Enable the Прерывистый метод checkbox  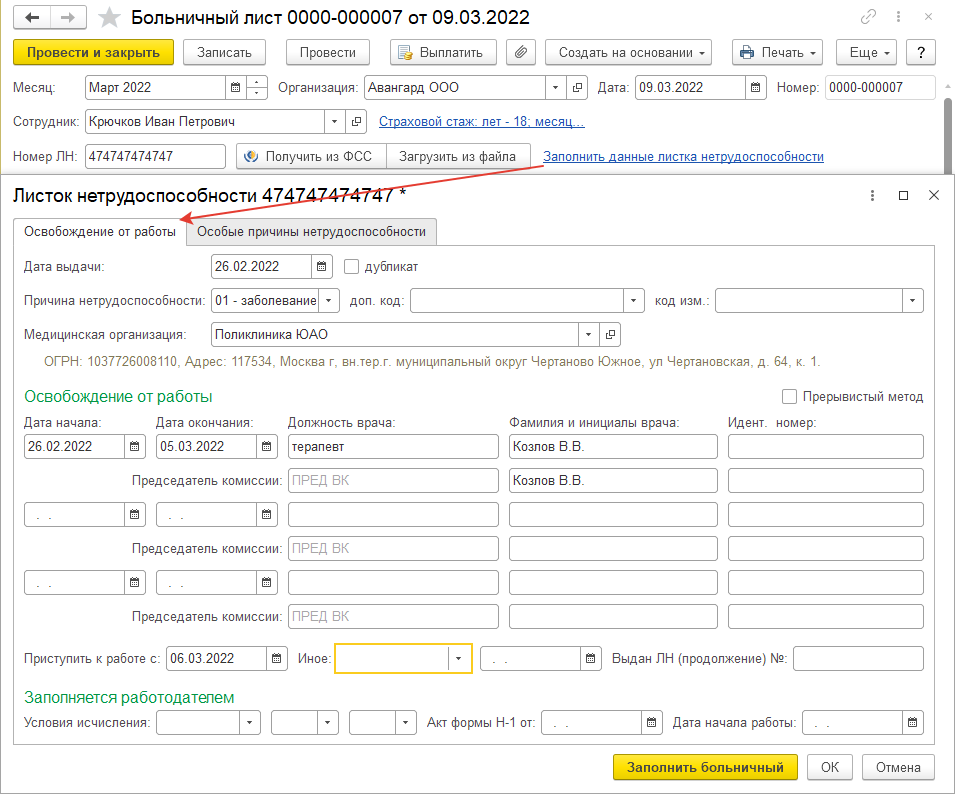789,397
